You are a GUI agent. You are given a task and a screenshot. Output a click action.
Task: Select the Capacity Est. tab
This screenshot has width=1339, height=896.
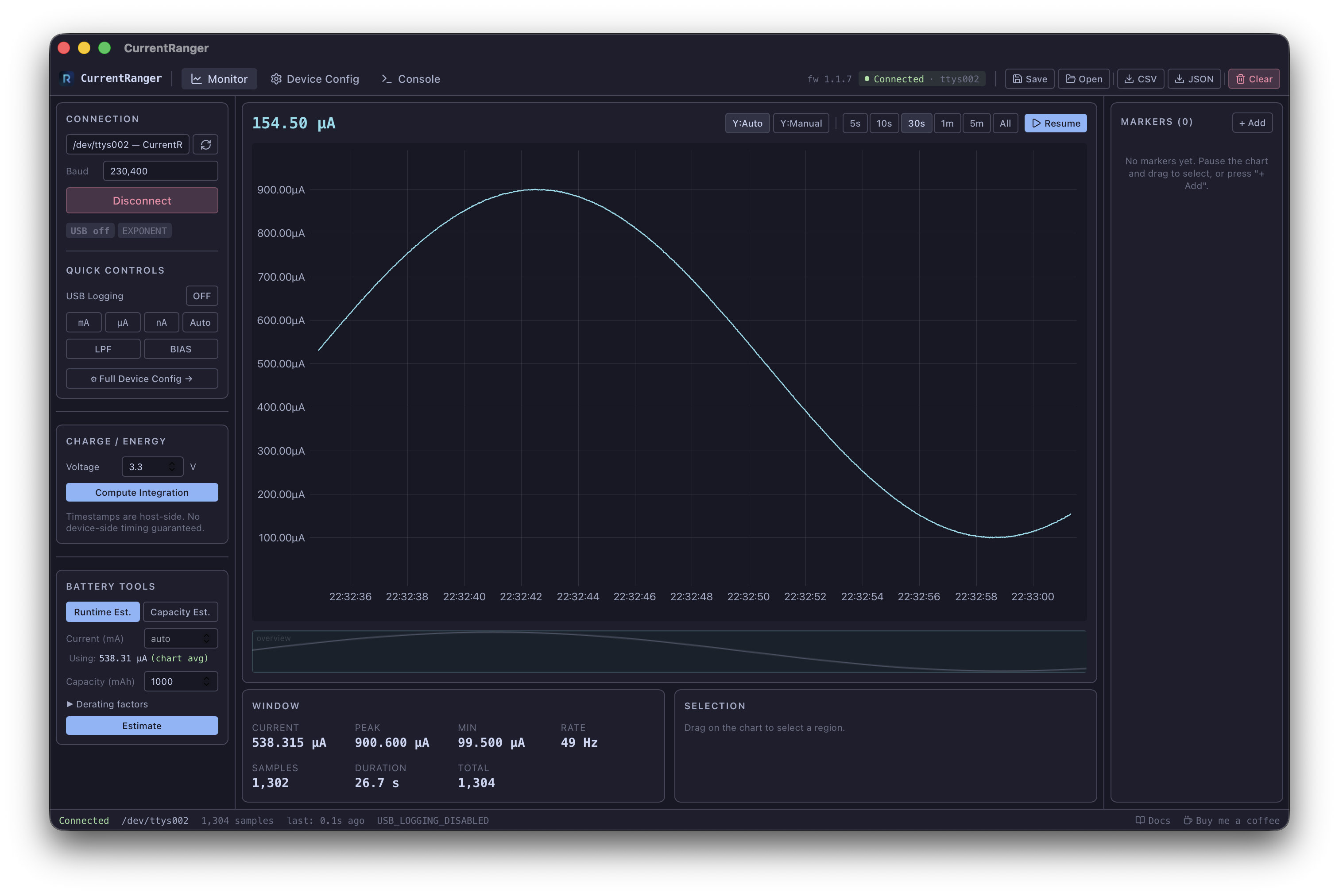tap(181, 611)
